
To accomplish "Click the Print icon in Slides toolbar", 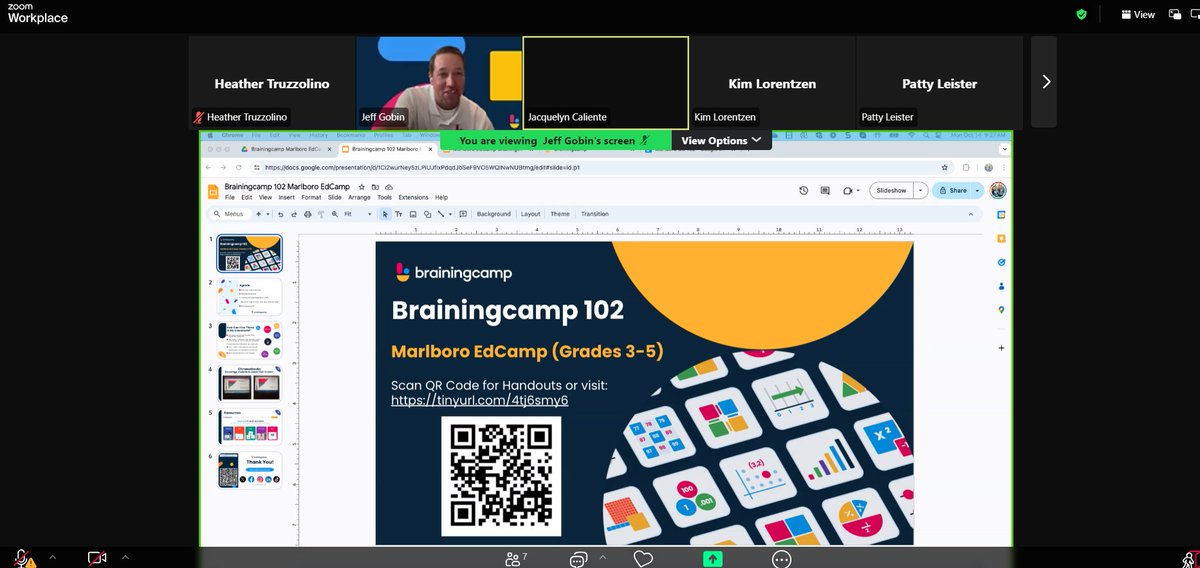I will (307, 214).
